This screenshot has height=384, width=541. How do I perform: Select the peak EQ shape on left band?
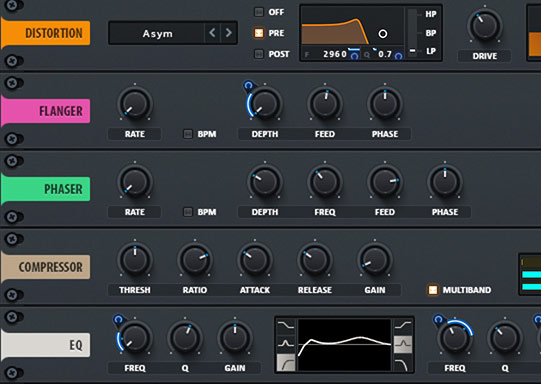coord(286,343)
